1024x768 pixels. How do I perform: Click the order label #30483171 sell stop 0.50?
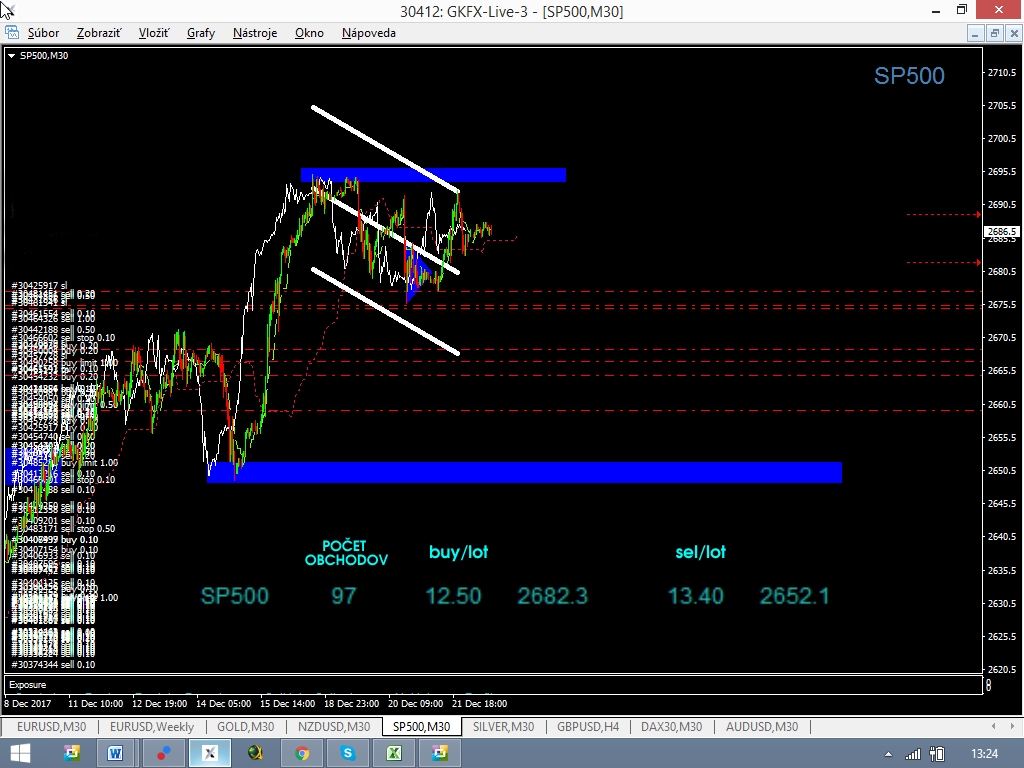point(63,528)
